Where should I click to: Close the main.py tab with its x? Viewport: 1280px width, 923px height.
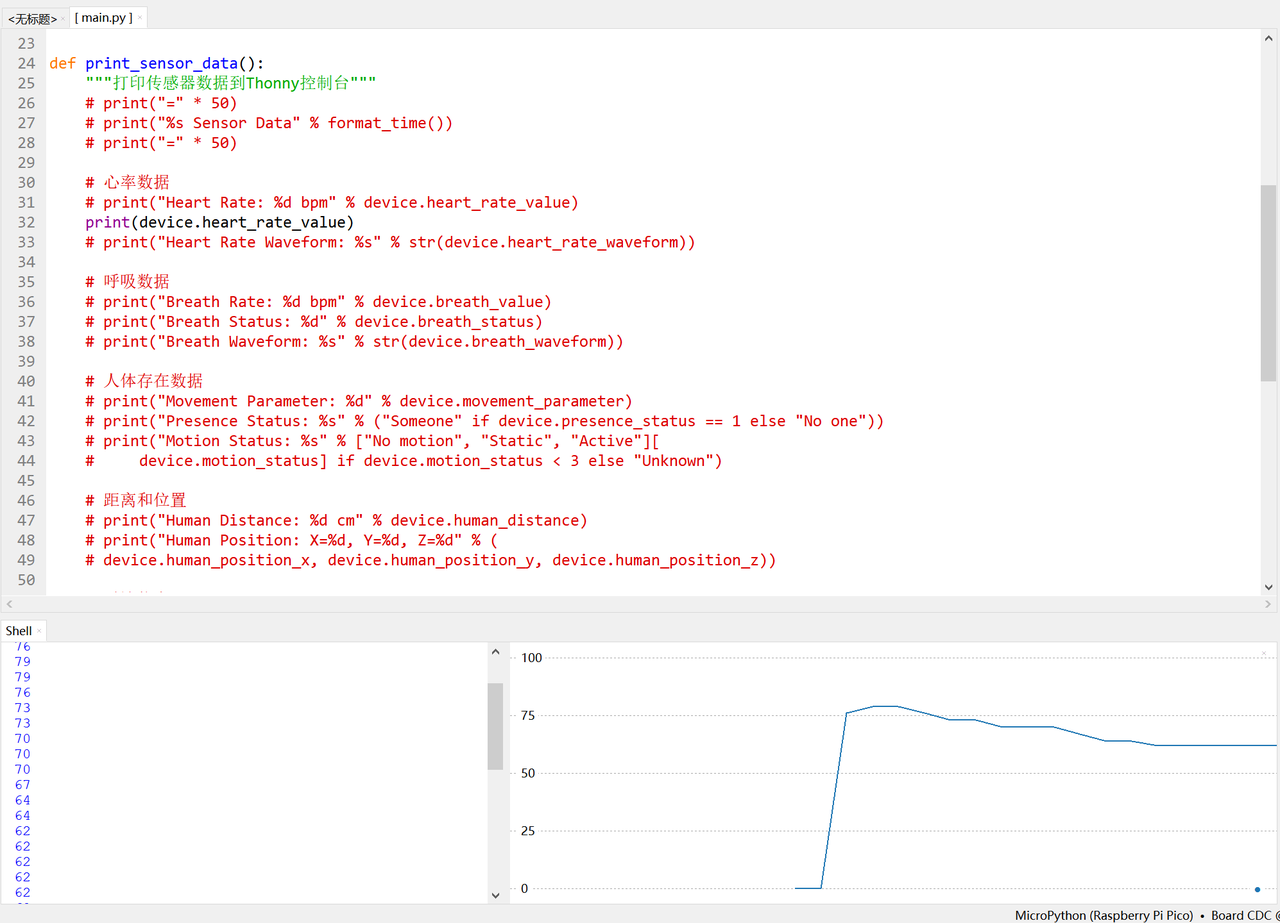[x=140, y=18]
